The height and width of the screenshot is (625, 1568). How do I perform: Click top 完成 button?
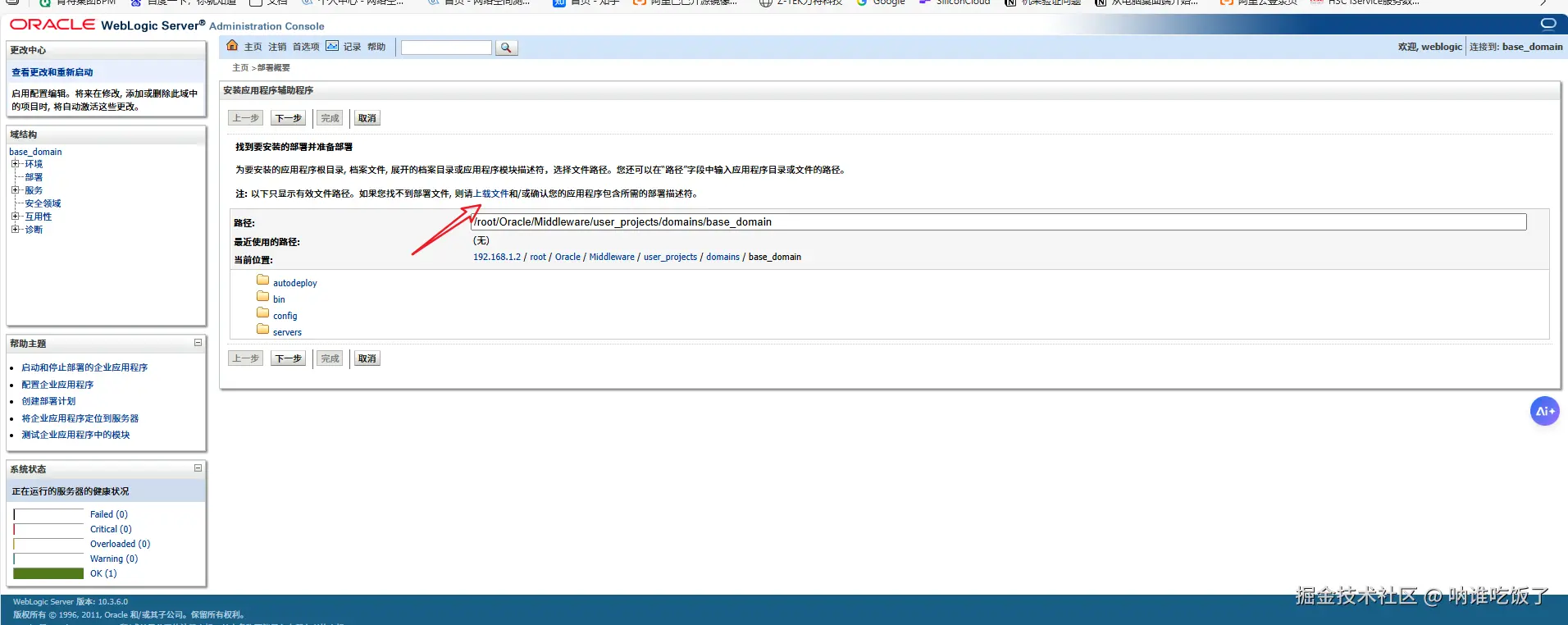click(x=330, y=118)
